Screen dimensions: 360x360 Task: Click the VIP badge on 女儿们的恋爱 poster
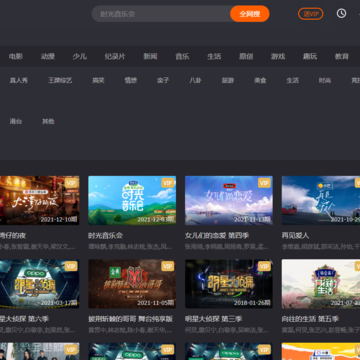click(x=264, y=183)
